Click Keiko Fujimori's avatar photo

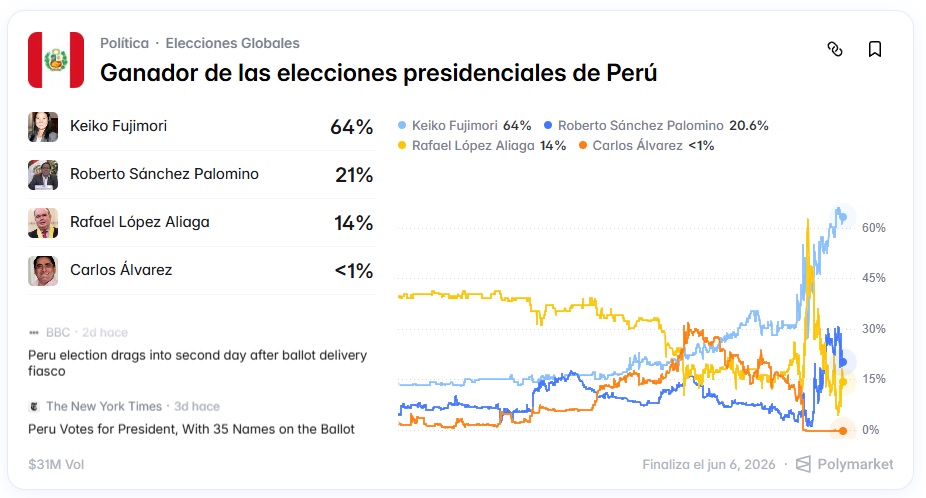[43, 127]
